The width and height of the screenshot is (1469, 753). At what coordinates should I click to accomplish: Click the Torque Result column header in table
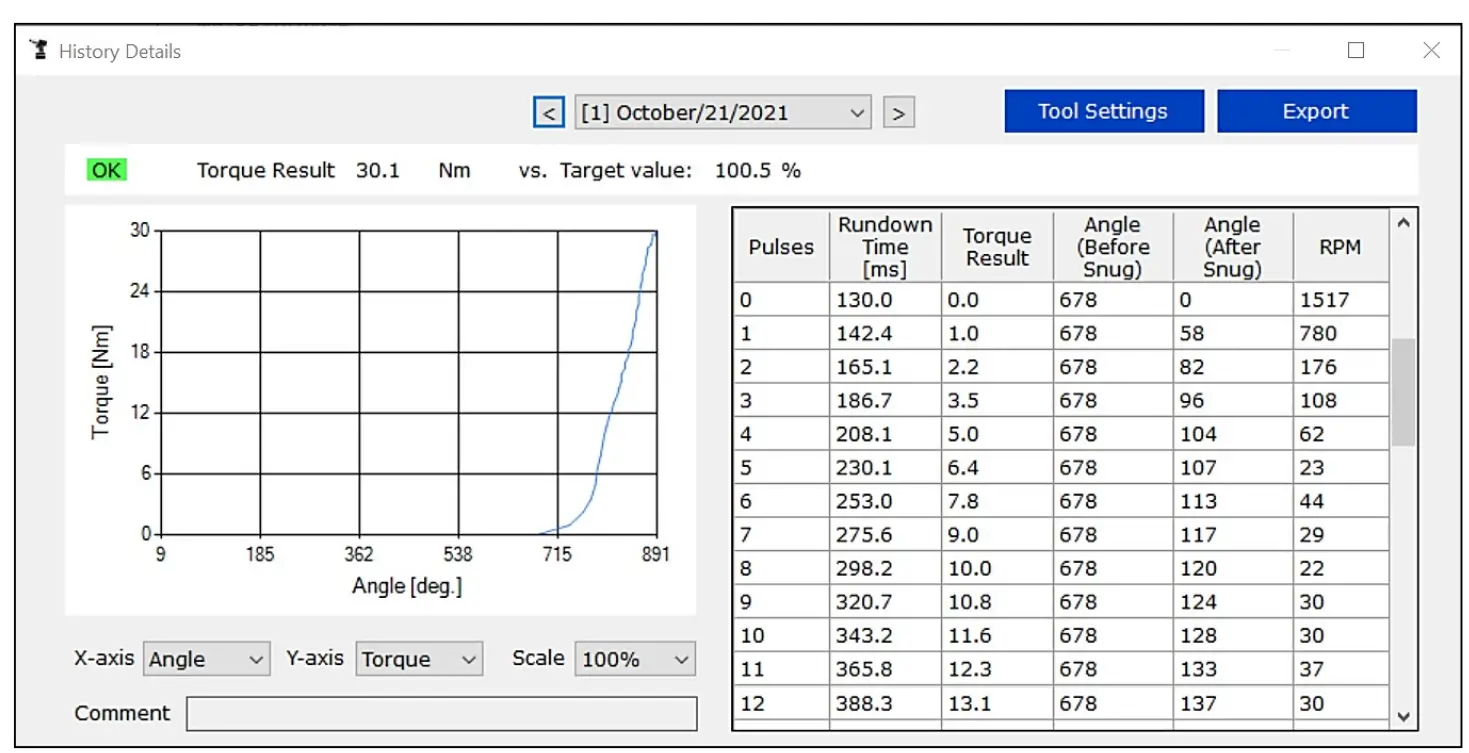(997, 247)
